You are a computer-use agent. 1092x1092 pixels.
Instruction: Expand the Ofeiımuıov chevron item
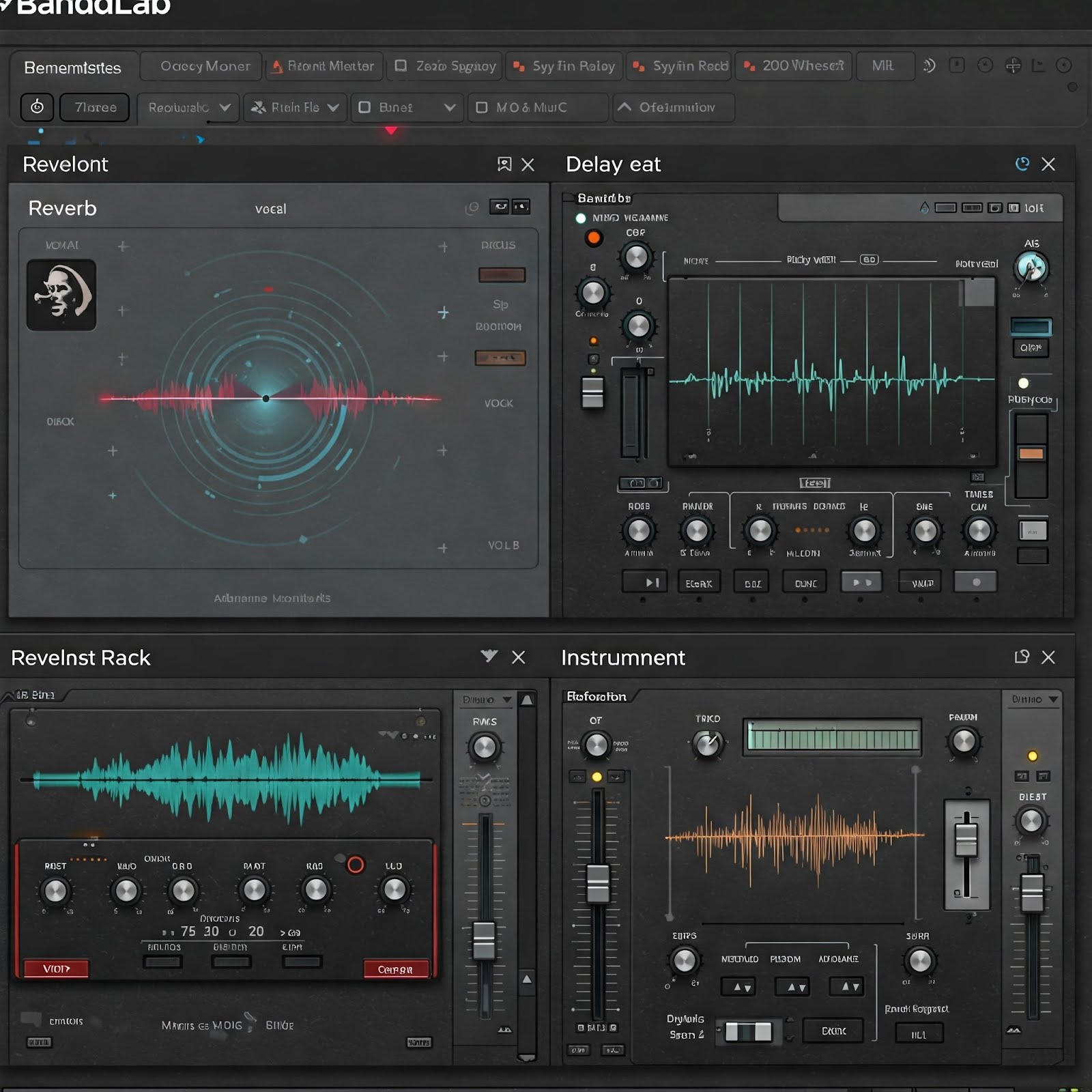tap(672, 107)
